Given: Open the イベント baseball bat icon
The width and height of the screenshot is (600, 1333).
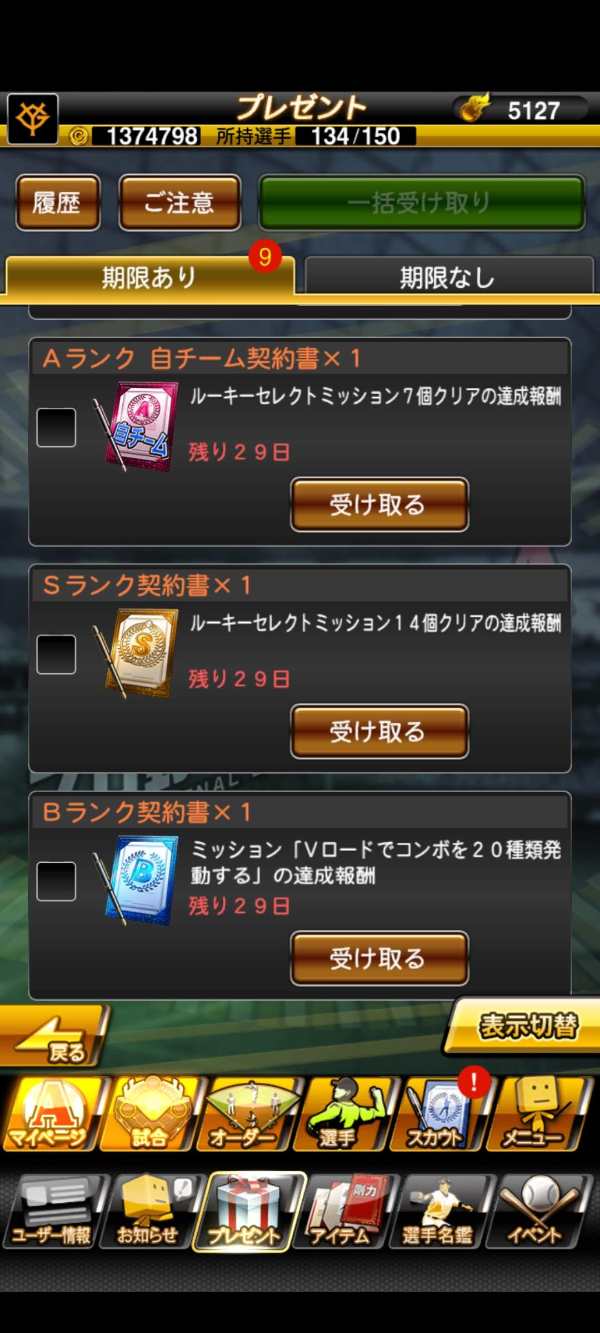Looking at the screenshot, I should (x=543, y=1212).
